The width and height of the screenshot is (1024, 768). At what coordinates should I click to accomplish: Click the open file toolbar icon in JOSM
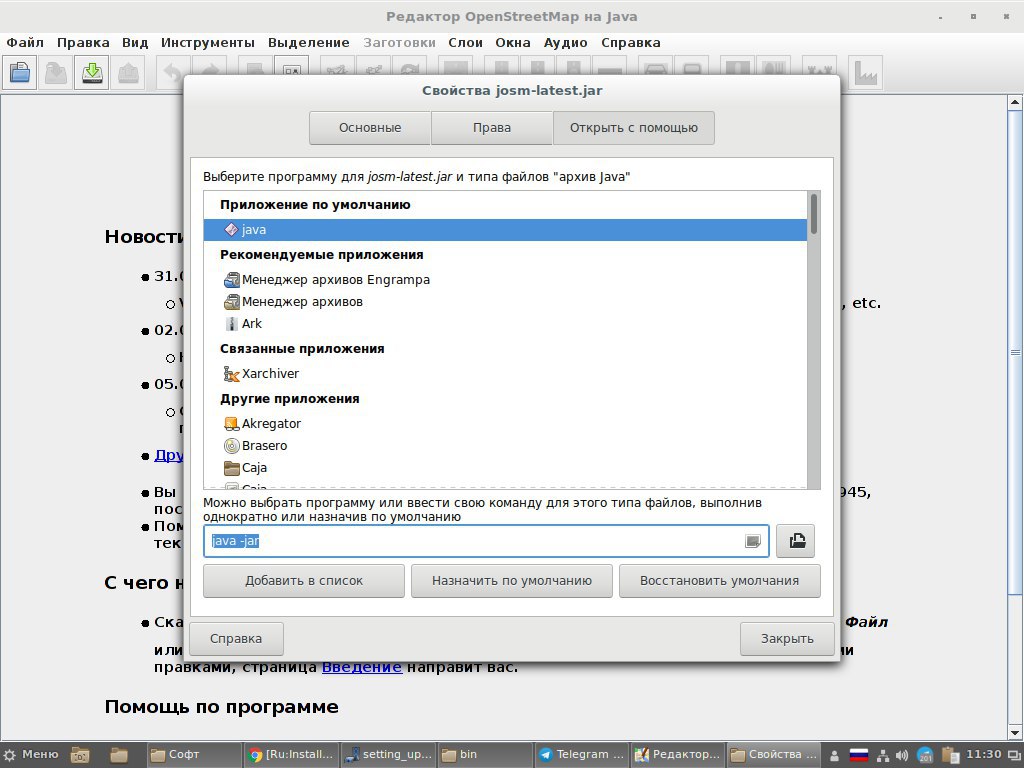(x=20, y=72)
